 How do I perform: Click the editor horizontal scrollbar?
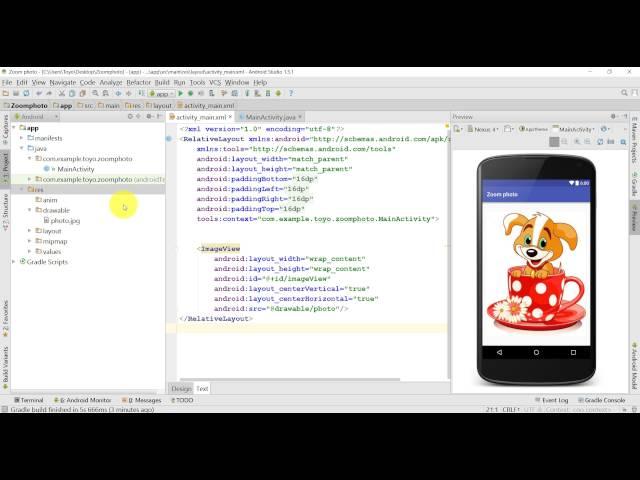(x=290, y=380)
